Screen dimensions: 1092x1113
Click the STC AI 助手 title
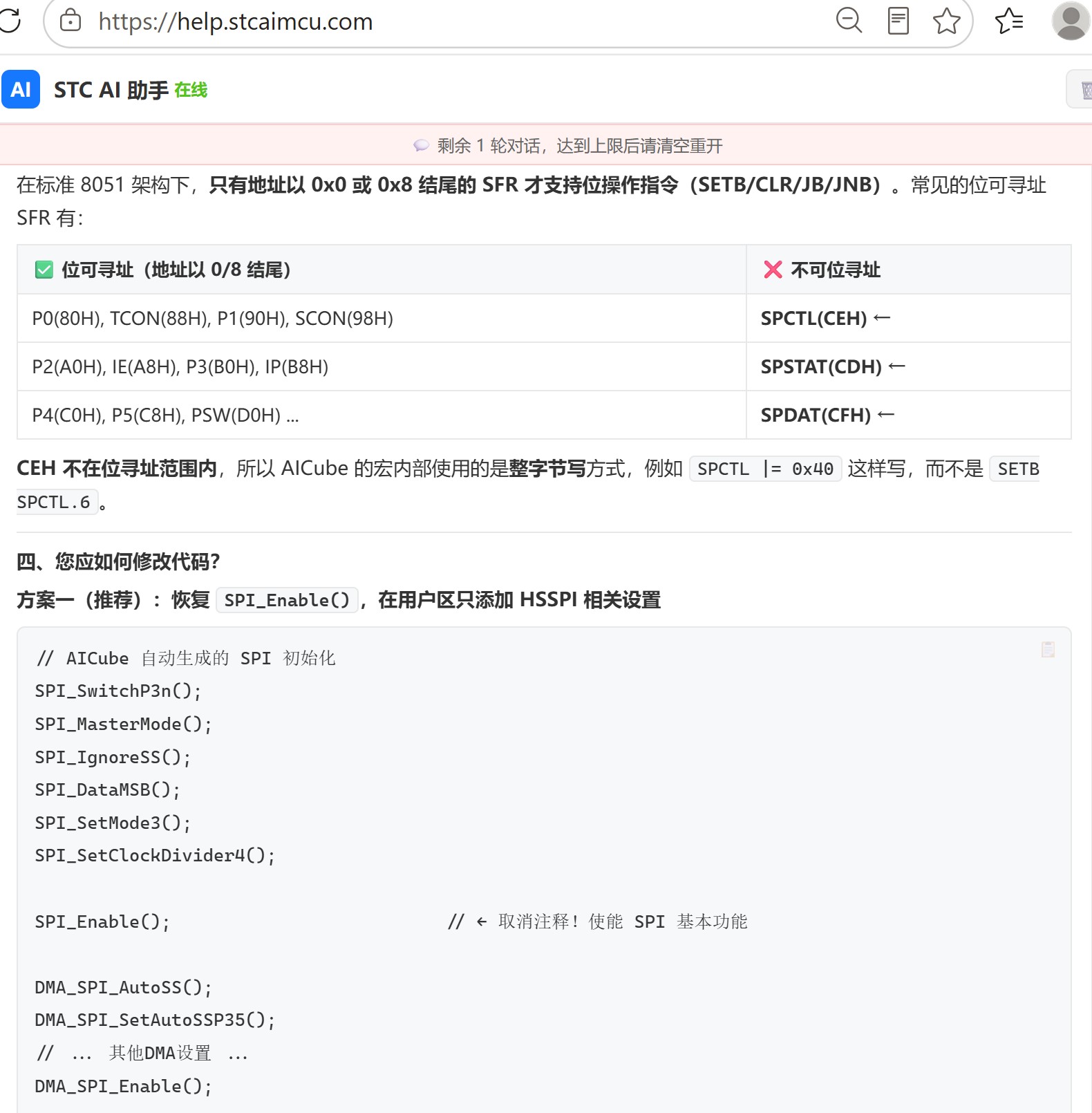tap(111, 90)
